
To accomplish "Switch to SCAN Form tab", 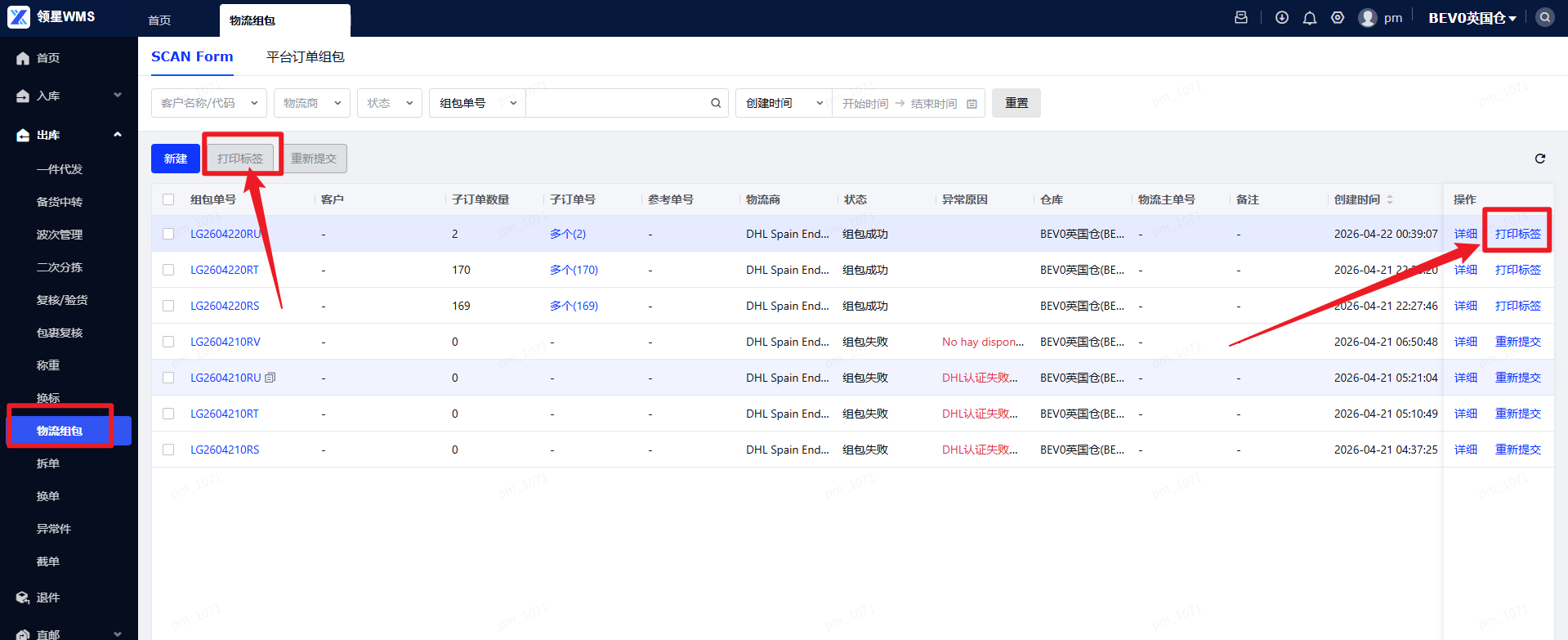I will coord(192,56).
